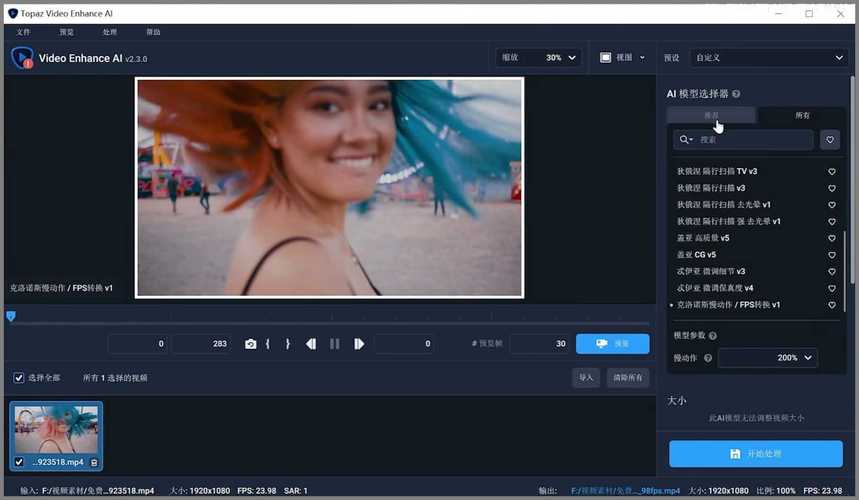This screenshot has height=500, width=859.
Task: Switch to the 所有 models tab
Action: (802, 116)
